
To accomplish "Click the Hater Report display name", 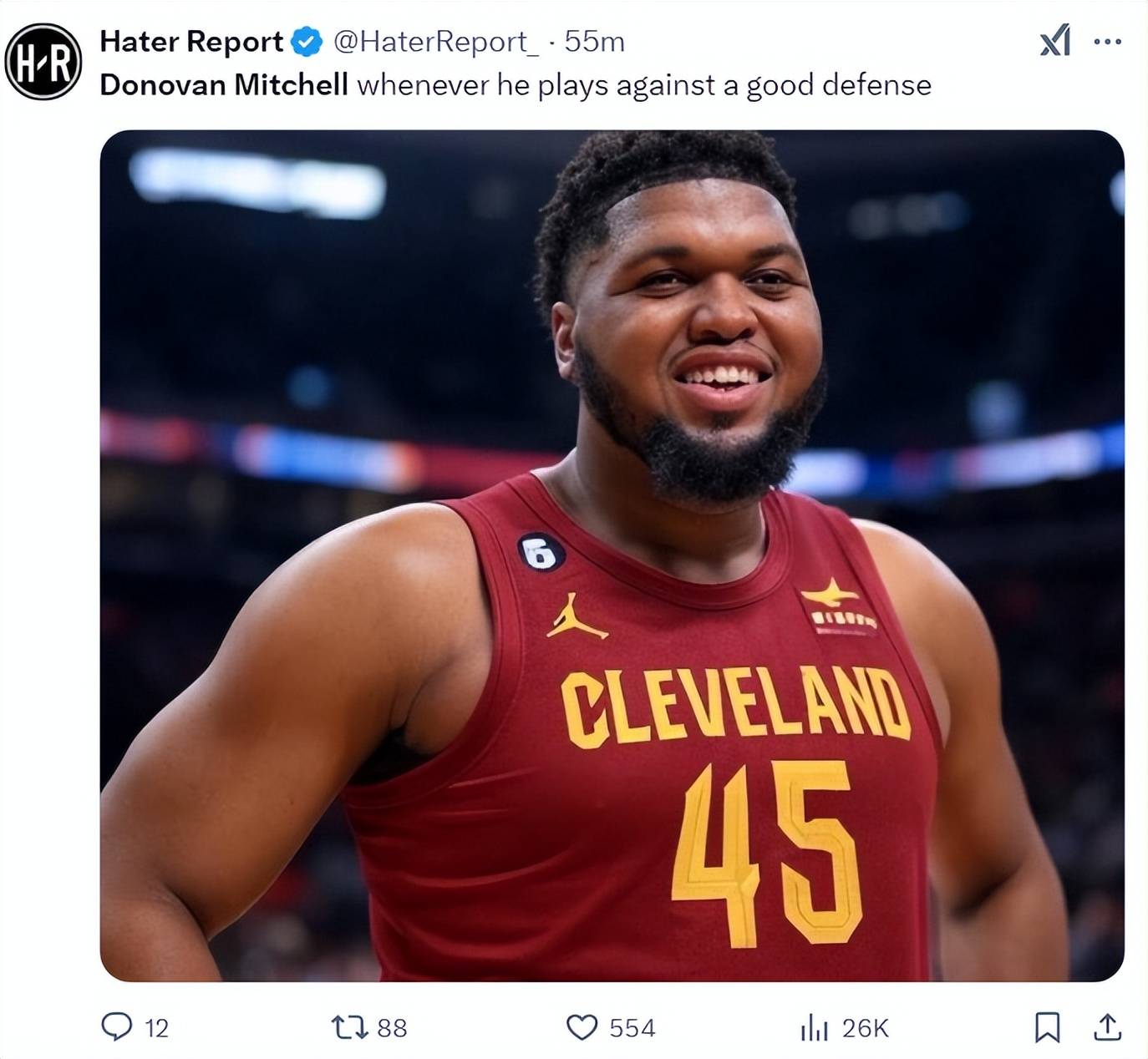I will (x=191, y=41).
